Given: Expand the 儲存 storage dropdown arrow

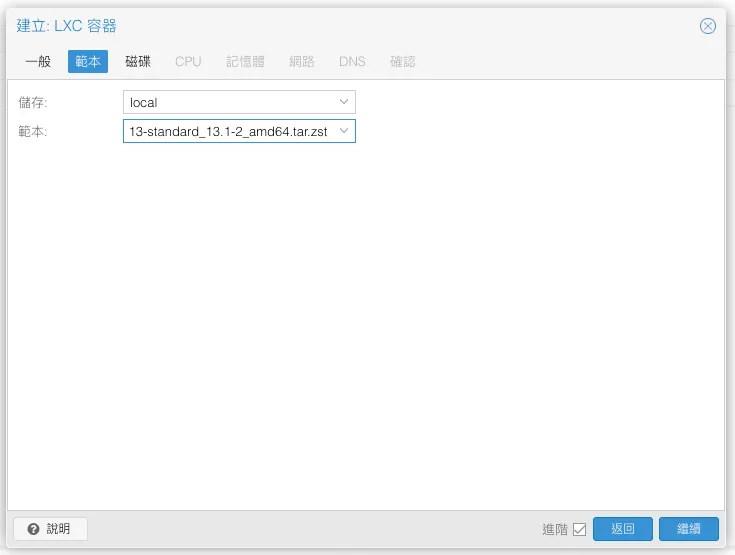Looking at the screenshot, I should 344,102.
